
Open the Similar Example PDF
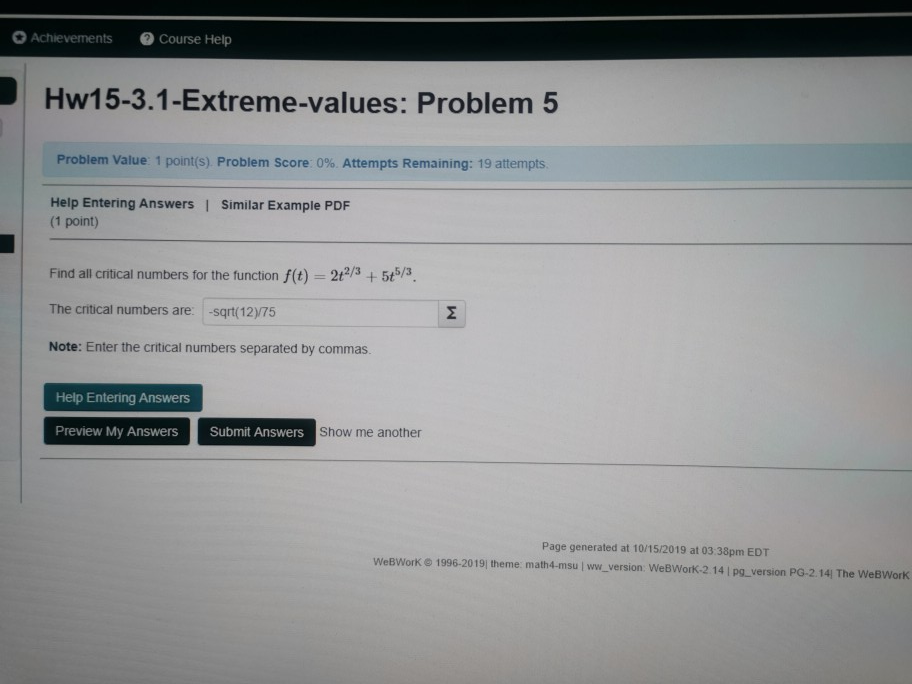click(x=285, y=206)
